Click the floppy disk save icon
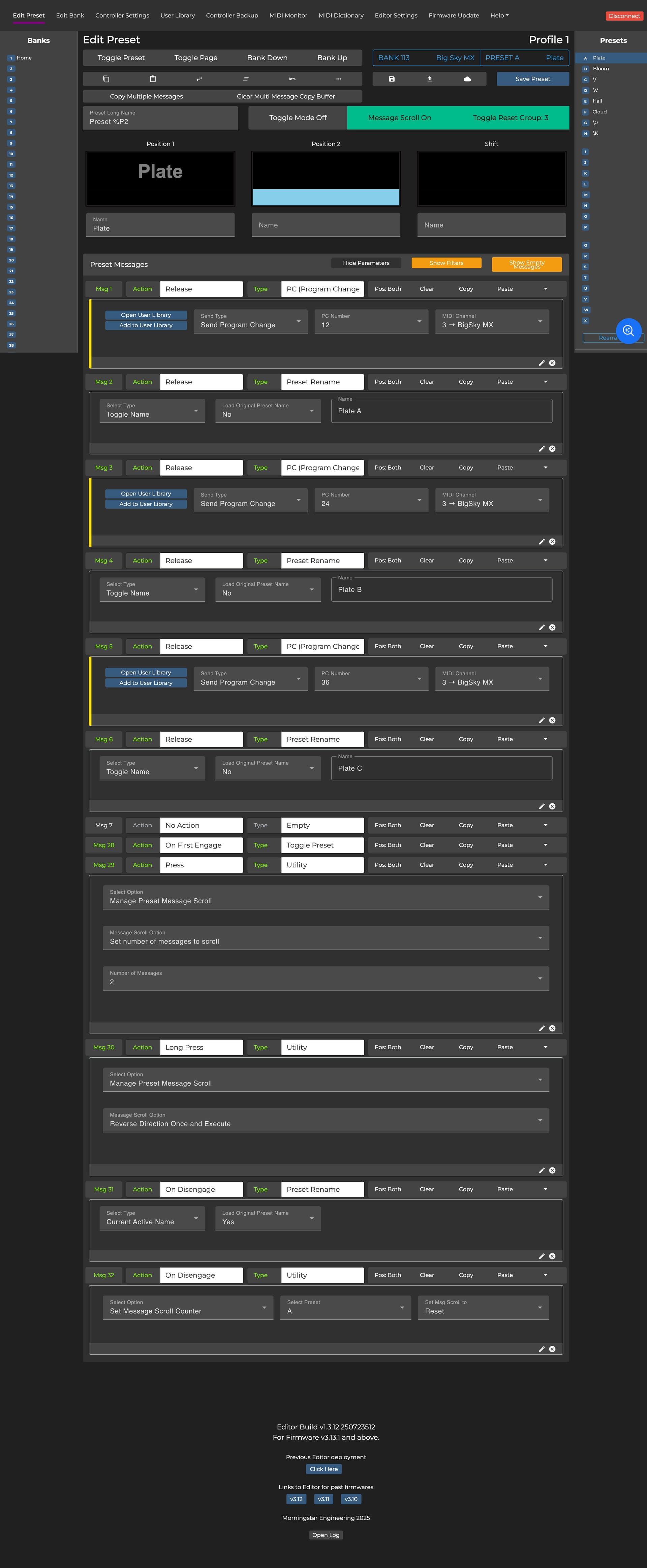The width and height of the screenshot is (647, 1568). pos(392,79)
